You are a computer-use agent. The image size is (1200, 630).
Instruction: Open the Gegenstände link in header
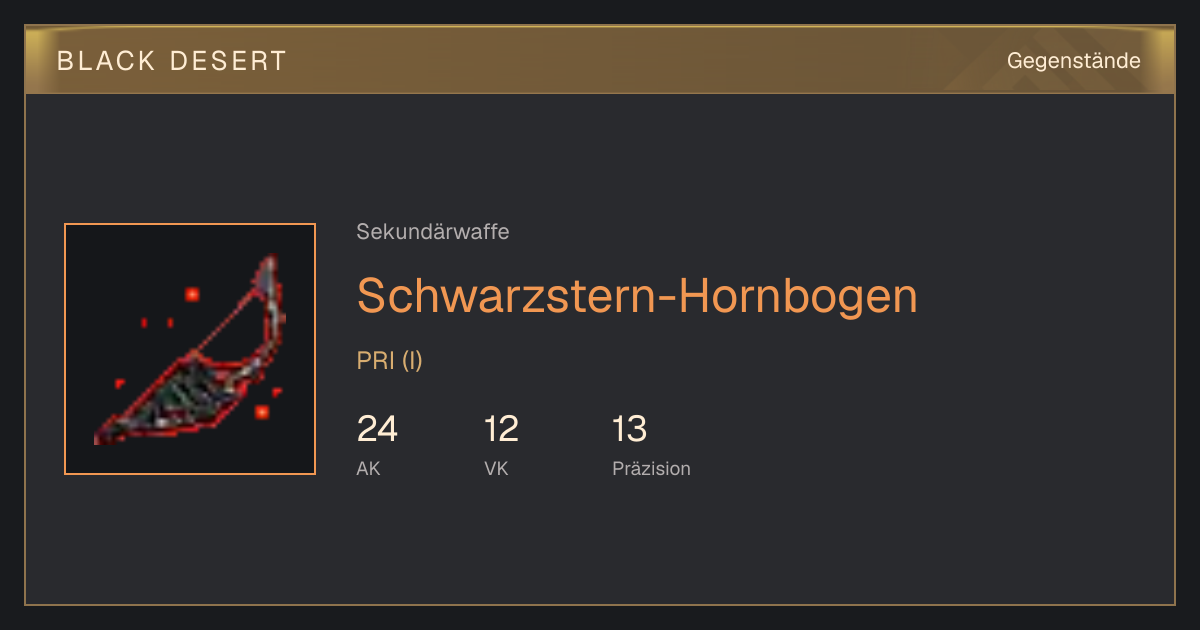[1073, 60]
